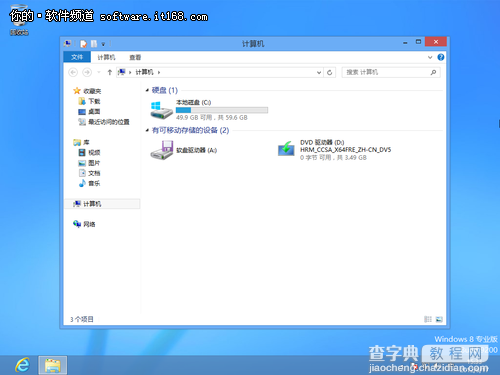Click the refresh button in address bar
Image resolution: width=500 pixels, height=375 pixels.
pyautogui.click(x=329, y=72)
